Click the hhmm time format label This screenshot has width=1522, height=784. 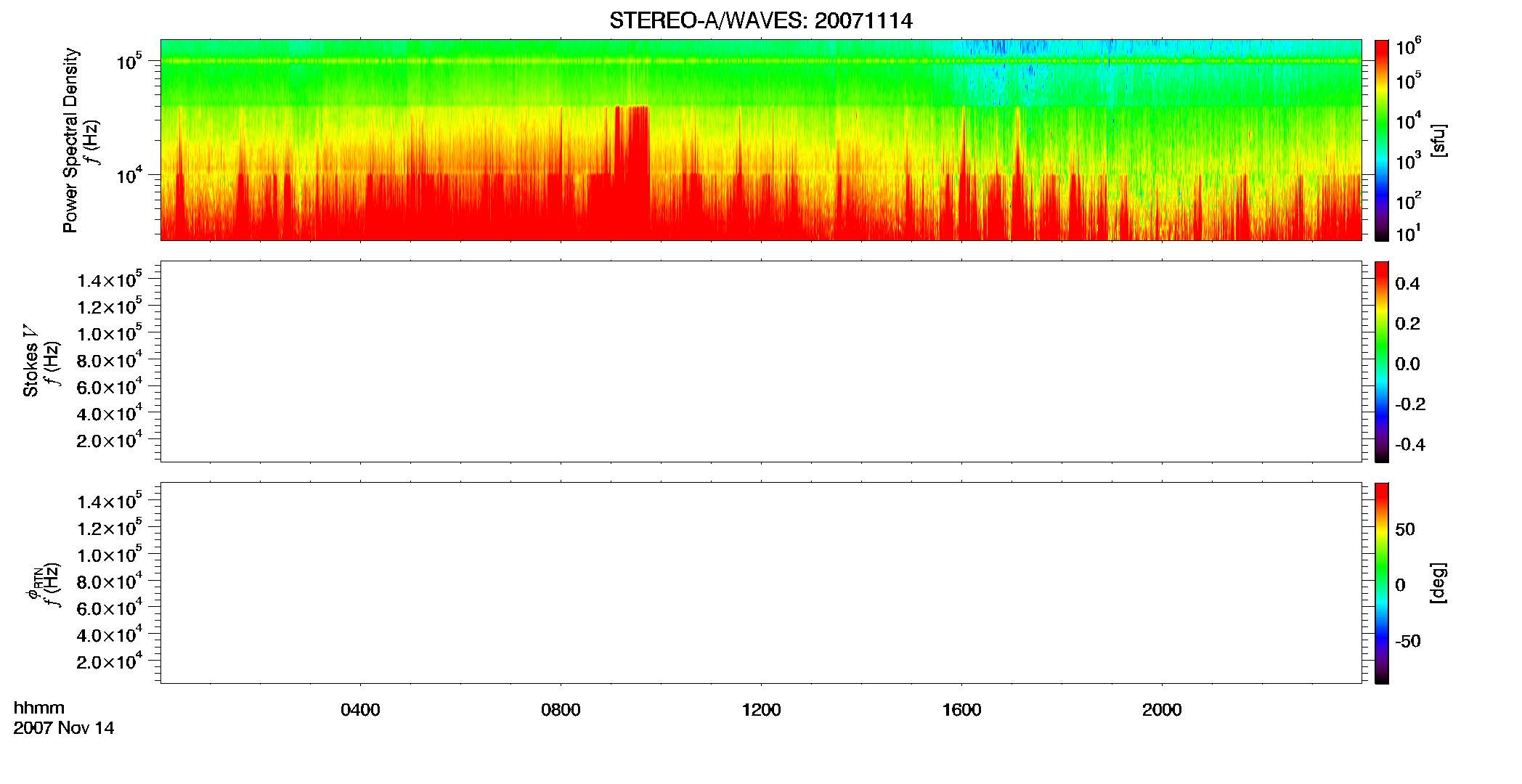click(x=39, y=708)
